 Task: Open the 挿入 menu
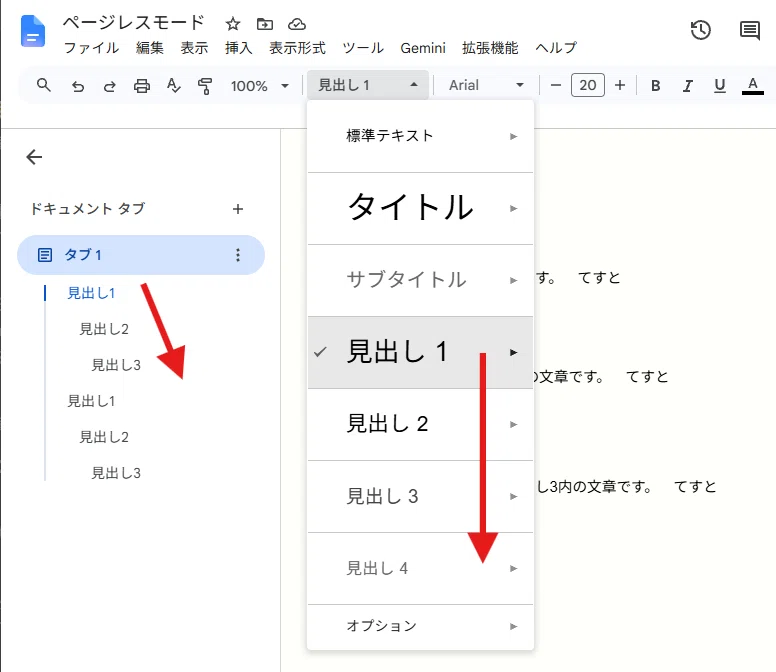(239, 48)
